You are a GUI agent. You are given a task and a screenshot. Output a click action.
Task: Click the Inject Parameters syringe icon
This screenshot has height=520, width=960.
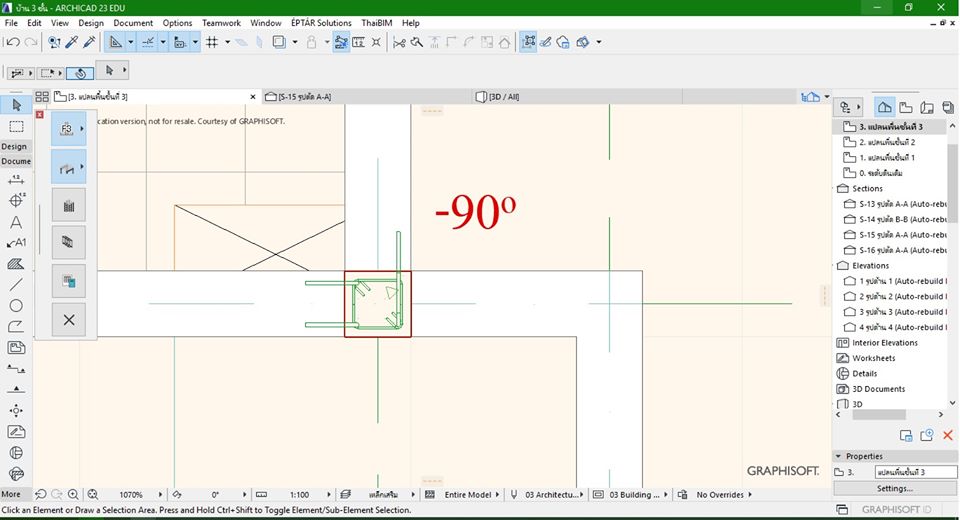coord(89,42)
